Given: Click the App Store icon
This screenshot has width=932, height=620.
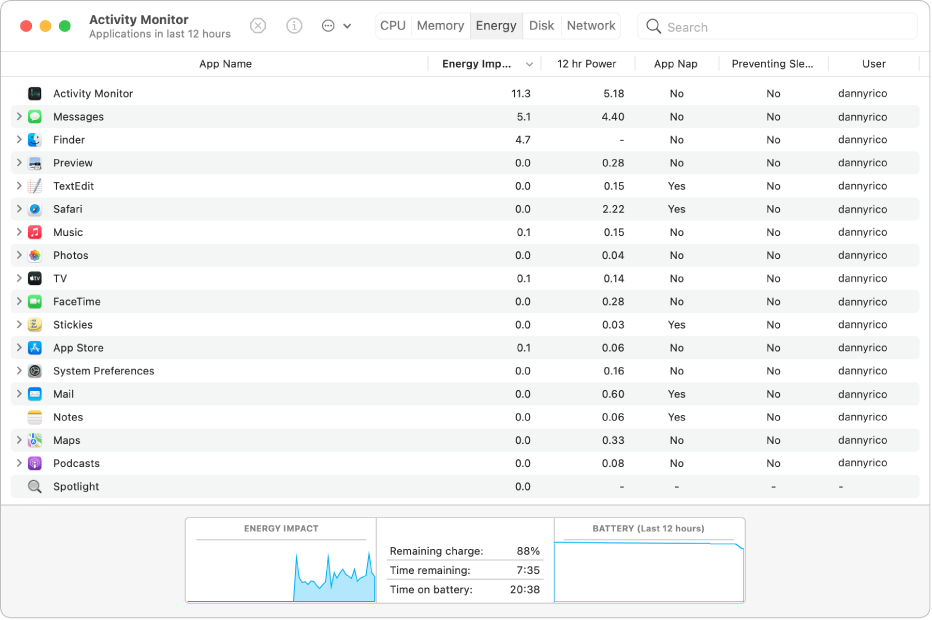Looking at the screenshot, I should [x=35, y=348].
